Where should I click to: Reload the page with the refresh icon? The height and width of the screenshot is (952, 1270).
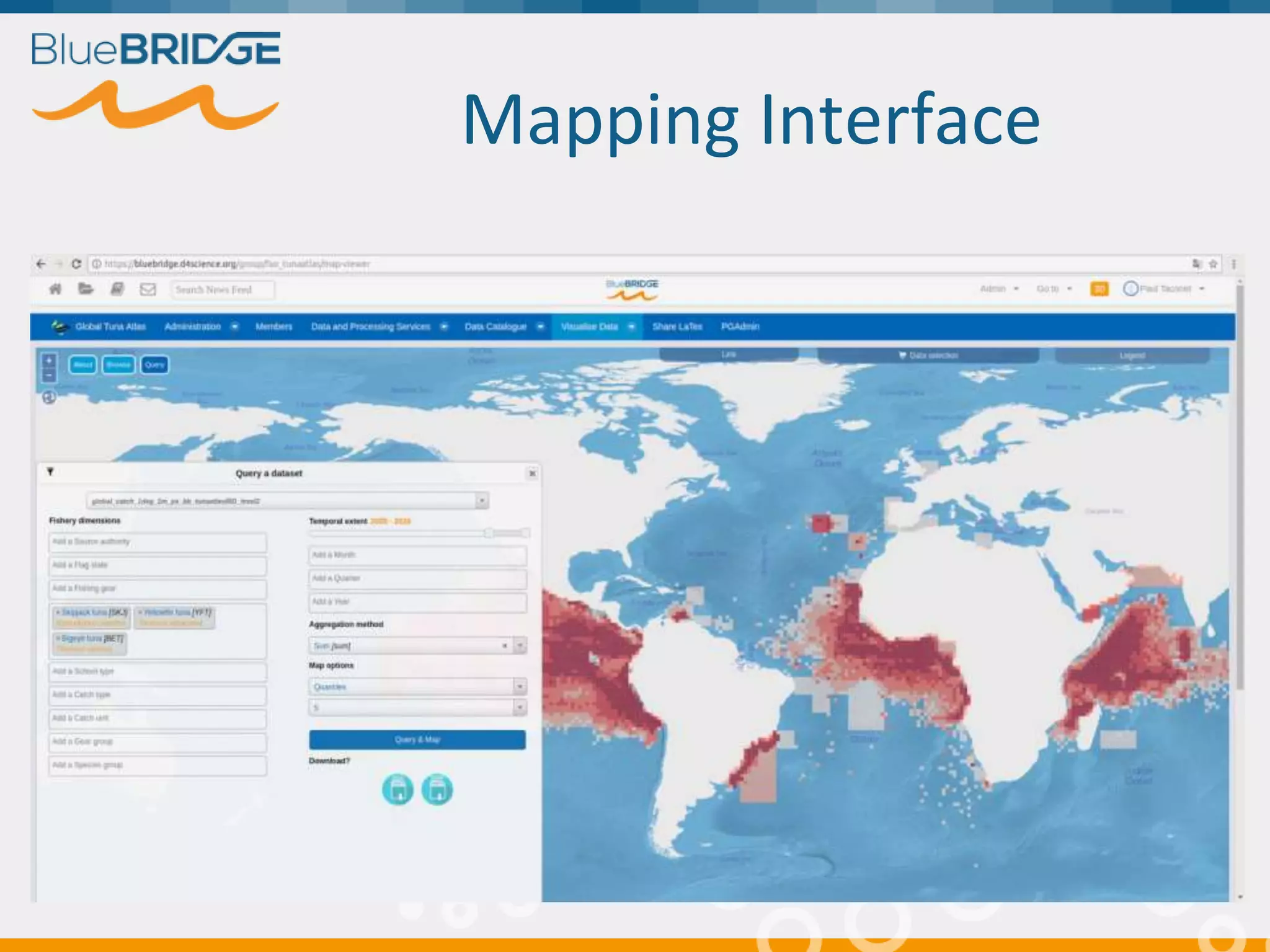tap(76, 264)
